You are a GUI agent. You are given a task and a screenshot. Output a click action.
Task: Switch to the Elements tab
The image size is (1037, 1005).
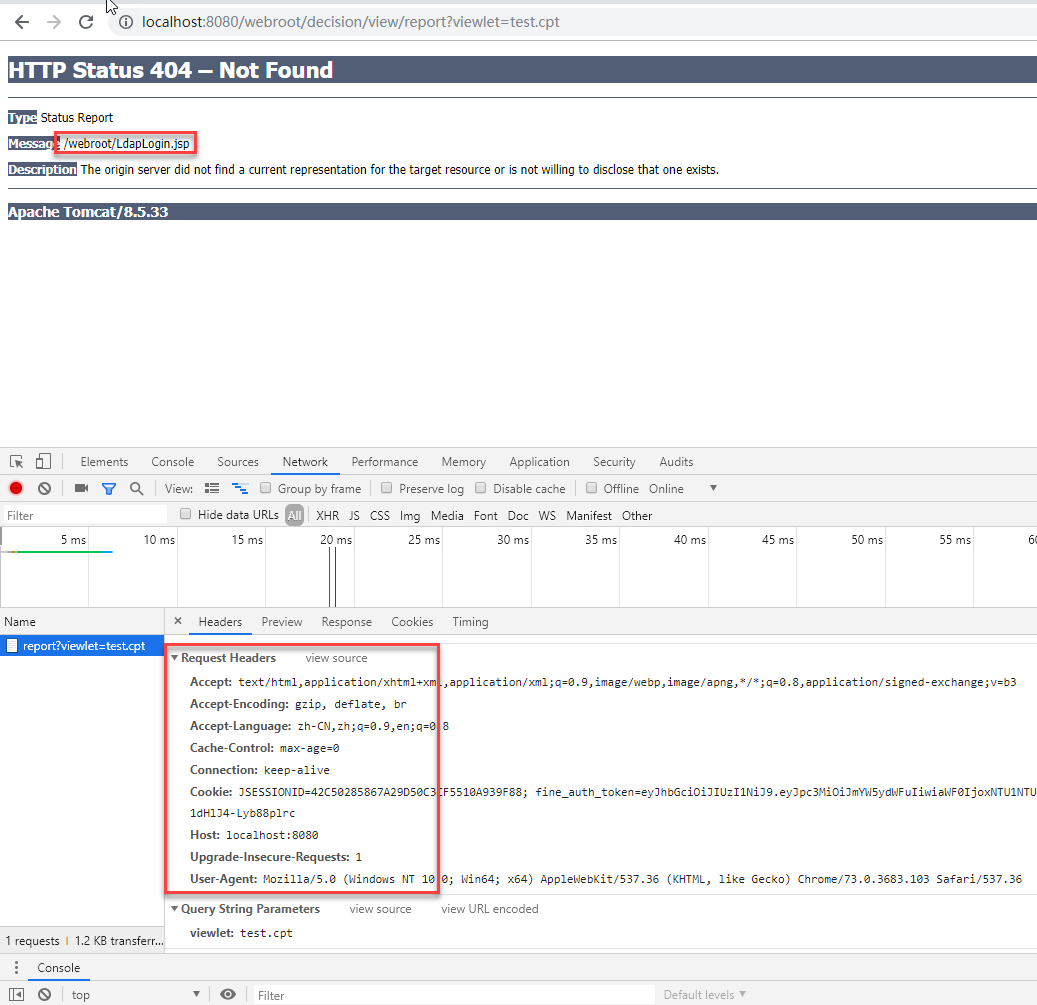point(104,462)
